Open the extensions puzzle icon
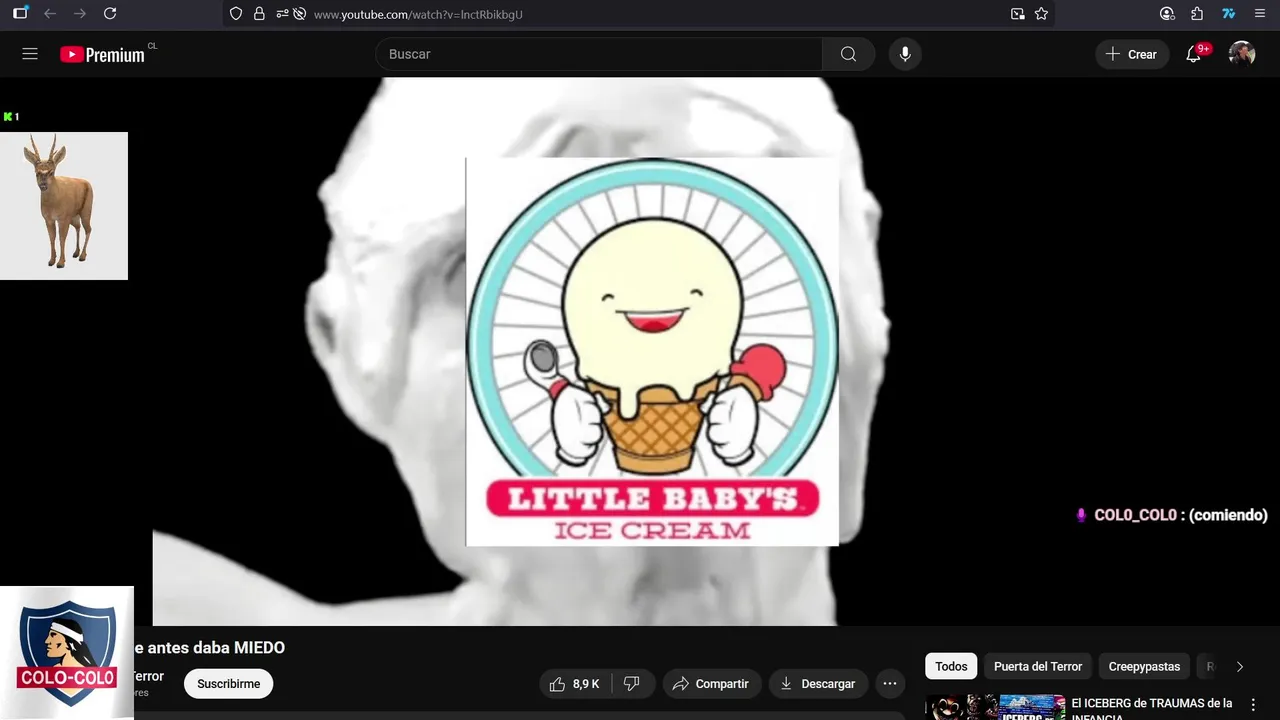 pos(1197,14)
